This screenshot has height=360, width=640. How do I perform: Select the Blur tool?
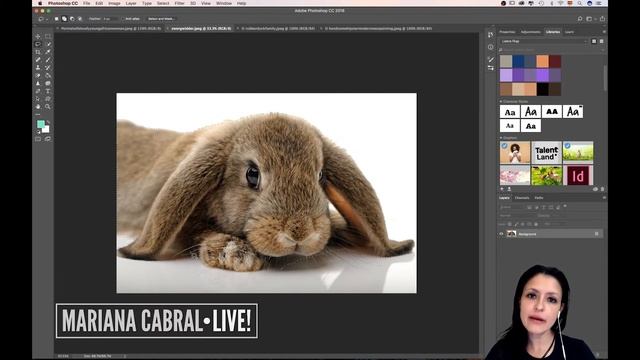click(x=38, y=83)
